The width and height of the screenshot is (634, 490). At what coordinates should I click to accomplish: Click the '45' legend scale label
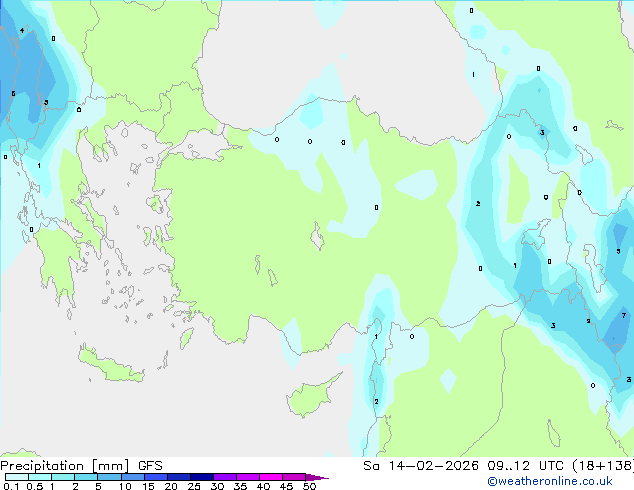pyautogui.click(x=286, y=486)
